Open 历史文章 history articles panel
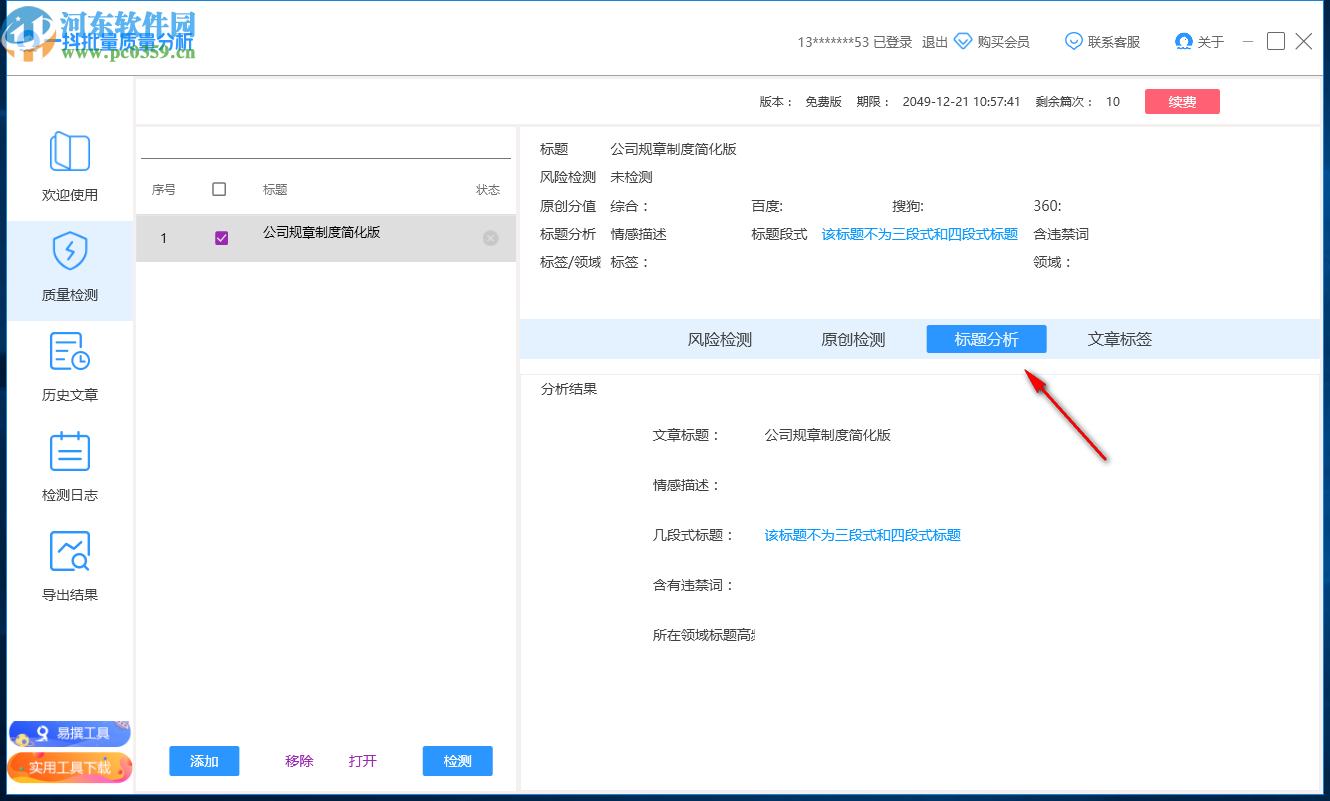Image resolution: width=1330 pixels, height=801 pixels. [69, 366]
